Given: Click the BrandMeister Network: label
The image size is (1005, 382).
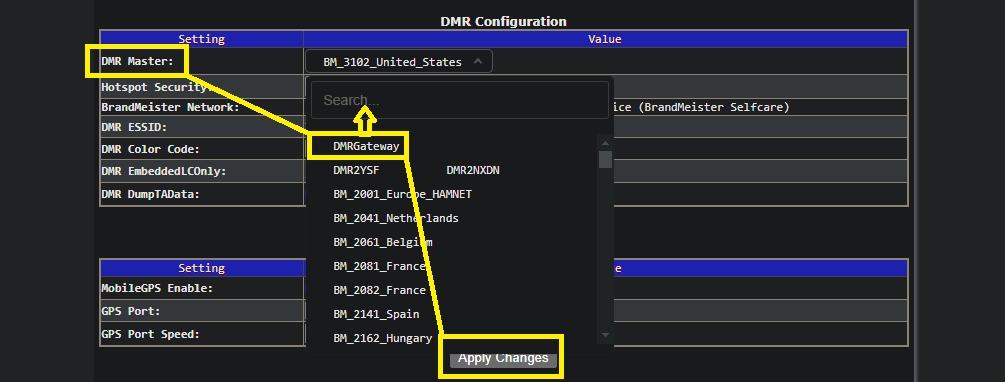Looking at the screenshot, I should 170,107.
